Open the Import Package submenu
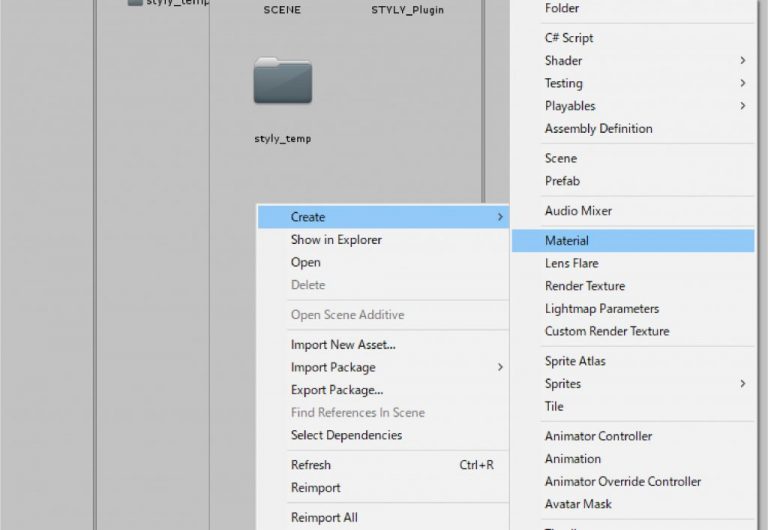This screenshot has height=530, width=768. [333, 368]
